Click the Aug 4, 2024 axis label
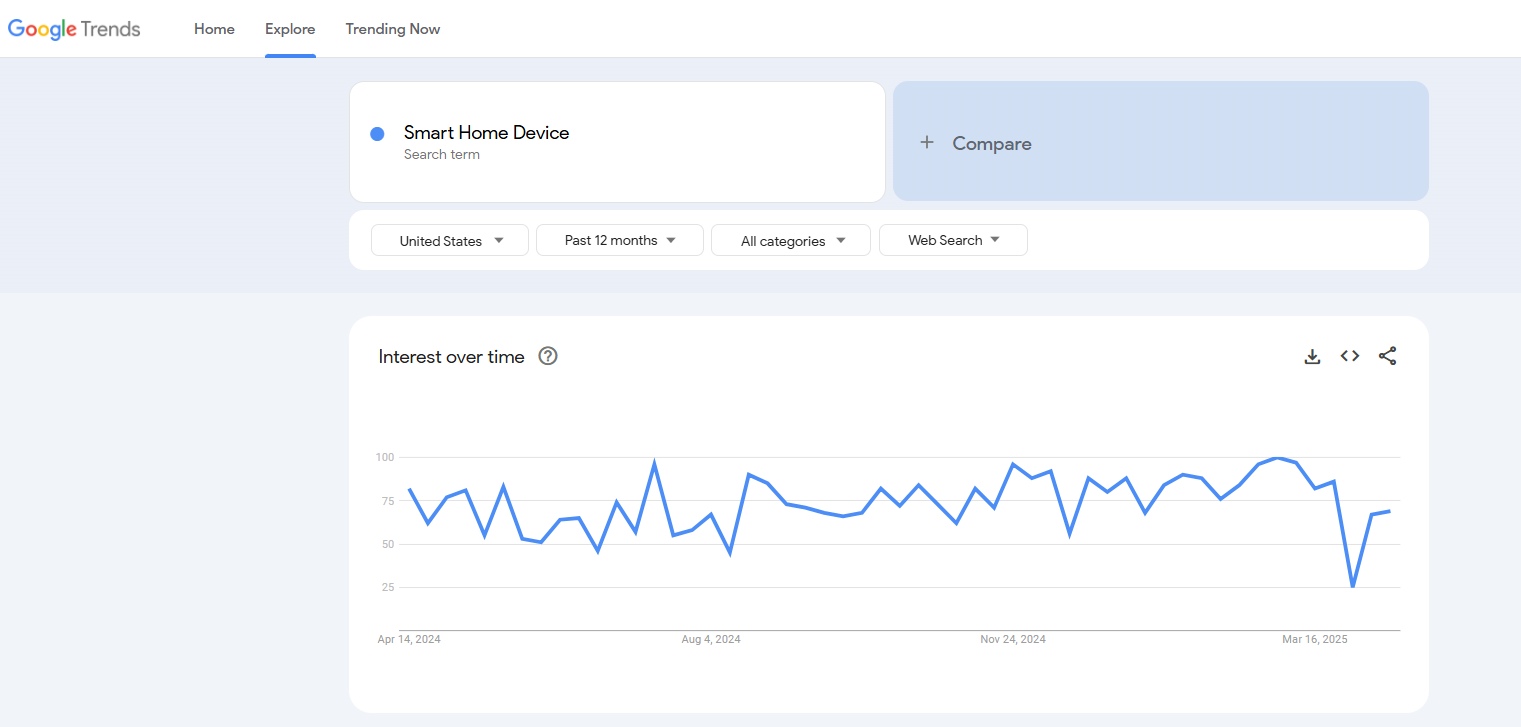This screenshot has height=727, width=1521. 710,639
